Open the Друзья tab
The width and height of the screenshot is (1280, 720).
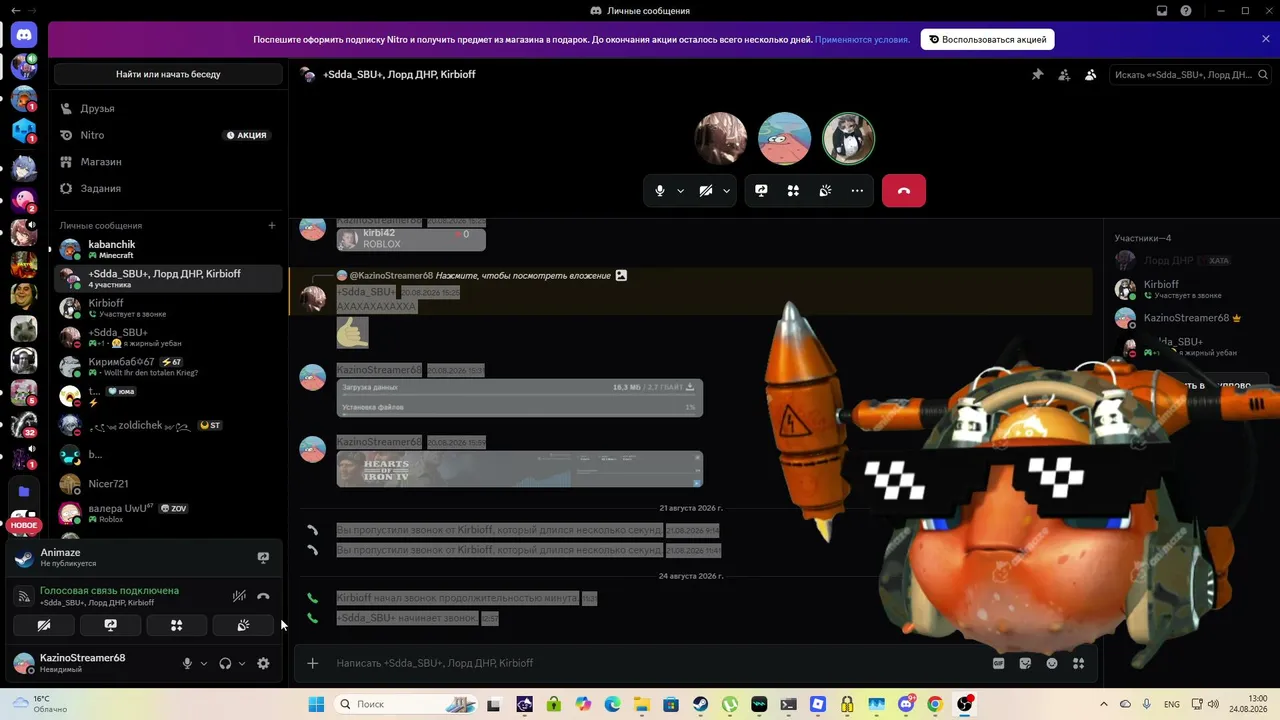click(x=168, y=108)
